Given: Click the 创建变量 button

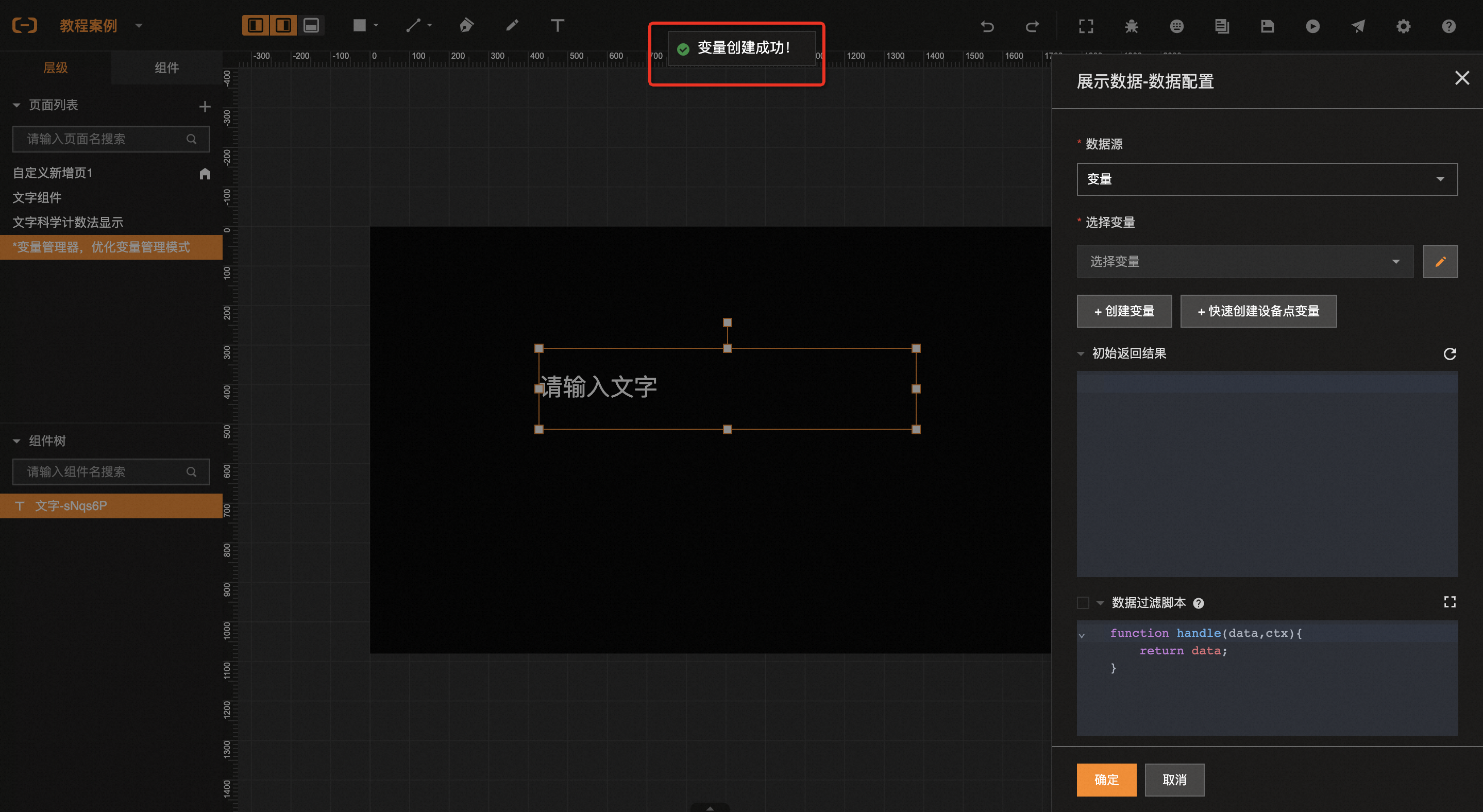Looking at the screenshot, I should pos(1124,311).
